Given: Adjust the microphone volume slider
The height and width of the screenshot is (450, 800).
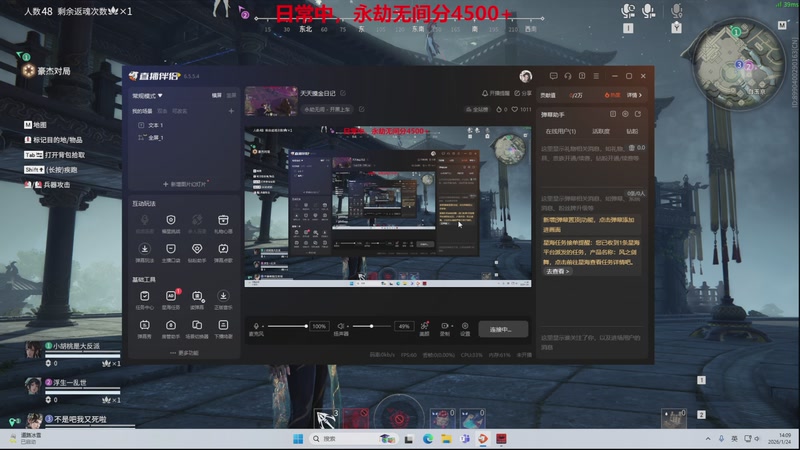Looking at the screenshot, I should [287, 326].
